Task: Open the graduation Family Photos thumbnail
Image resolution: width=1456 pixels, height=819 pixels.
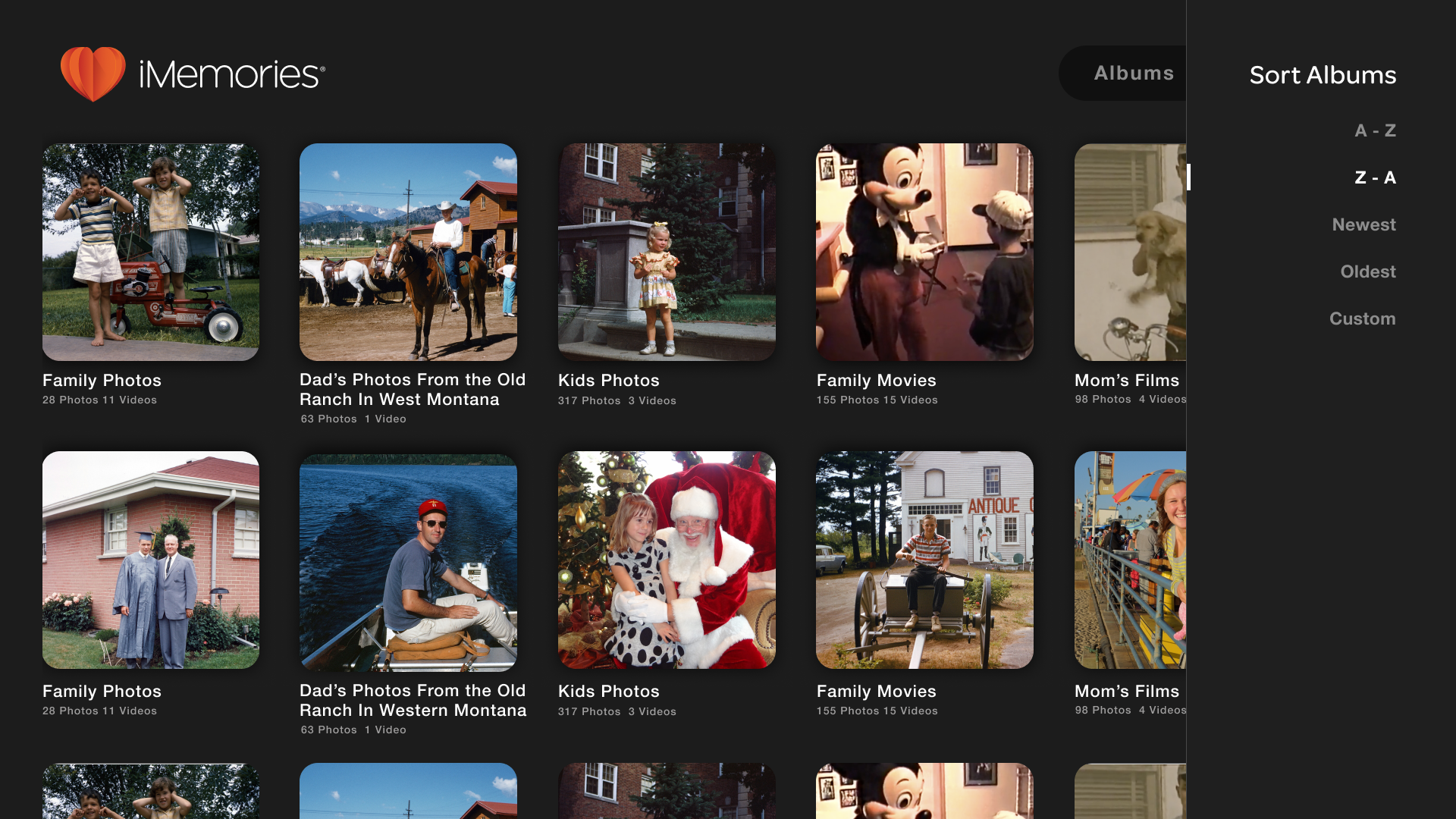Action: [x=150, y=560]
